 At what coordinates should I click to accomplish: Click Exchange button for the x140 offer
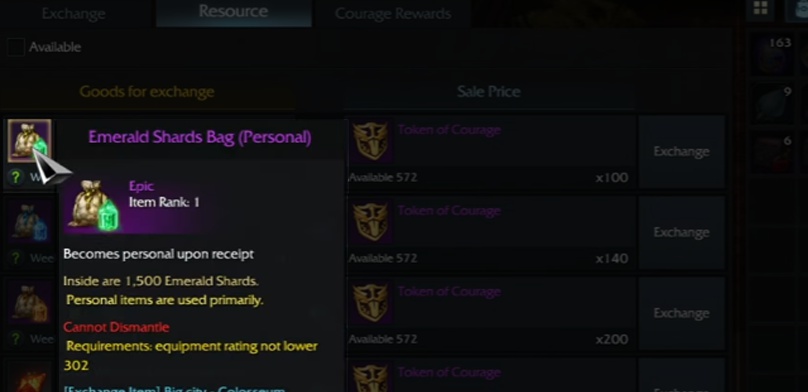point(681,232)
